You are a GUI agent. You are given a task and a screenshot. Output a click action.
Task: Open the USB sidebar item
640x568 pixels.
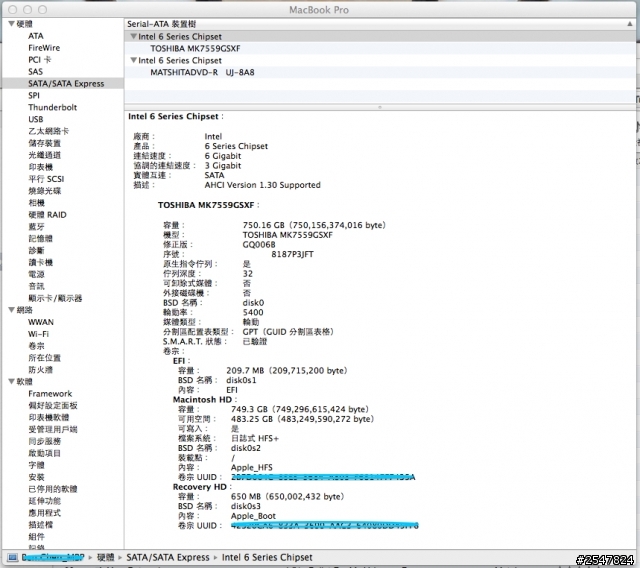(36, 119)
